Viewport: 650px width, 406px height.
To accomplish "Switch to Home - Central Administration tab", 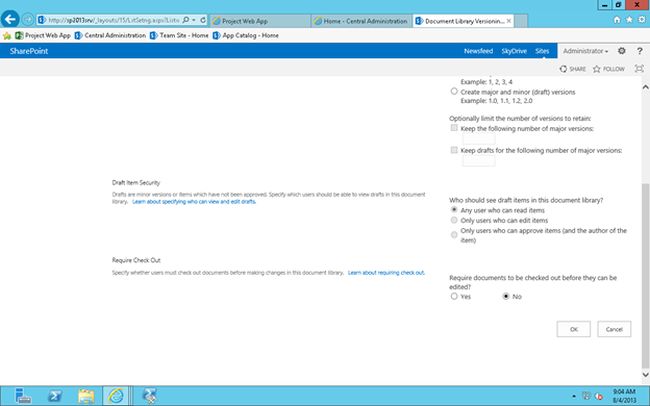I will 361,21.
